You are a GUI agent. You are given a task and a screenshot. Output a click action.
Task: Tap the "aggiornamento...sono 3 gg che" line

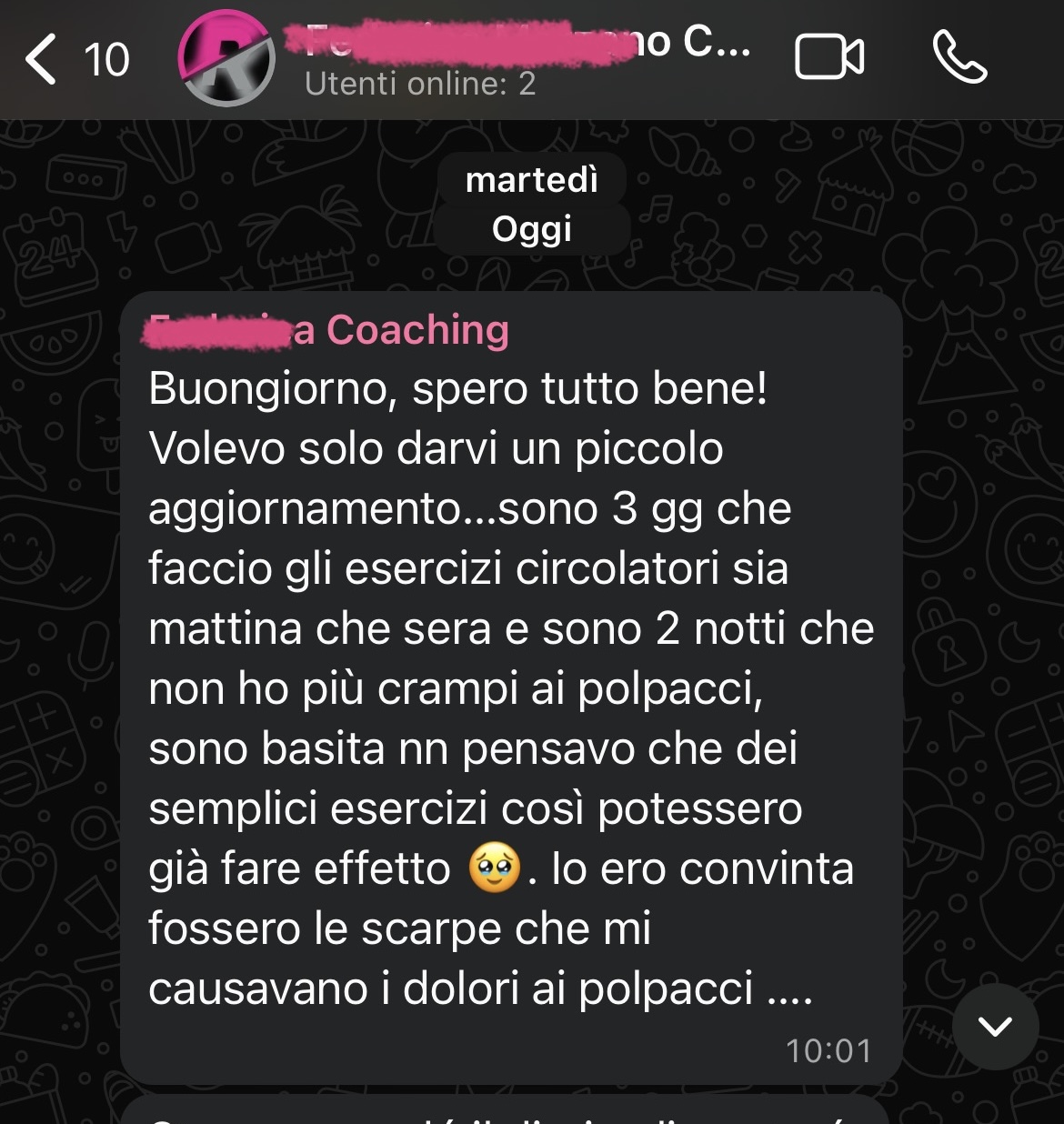pyautogui.click(x=469, y=509)
